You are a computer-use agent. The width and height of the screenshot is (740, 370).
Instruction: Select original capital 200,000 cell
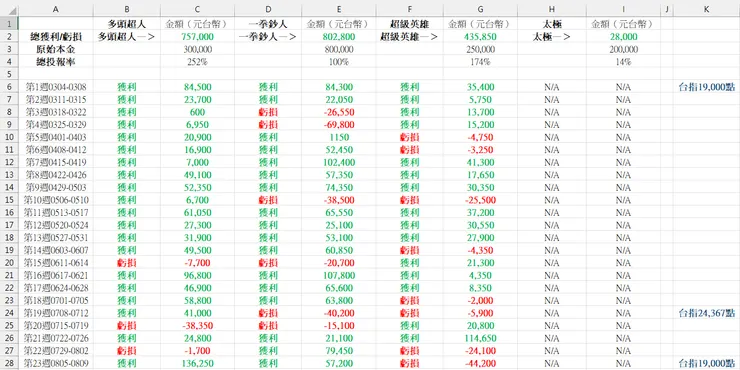(x=623, y=49)
